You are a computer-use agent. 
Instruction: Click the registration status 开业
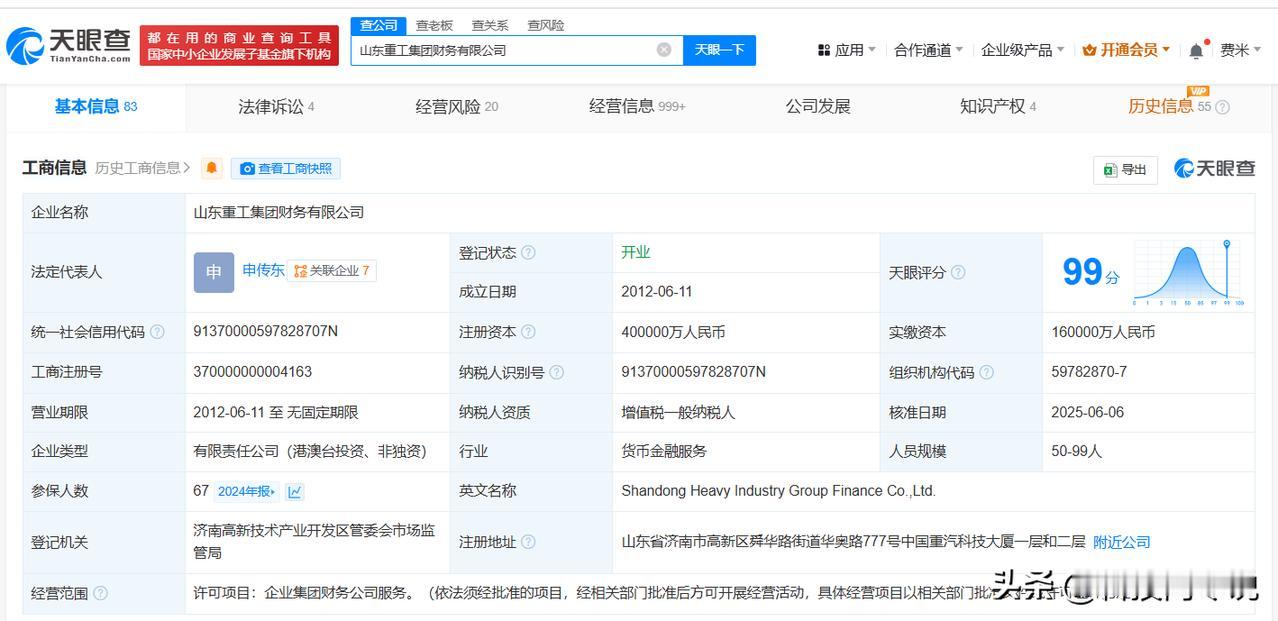click(636, 252)
